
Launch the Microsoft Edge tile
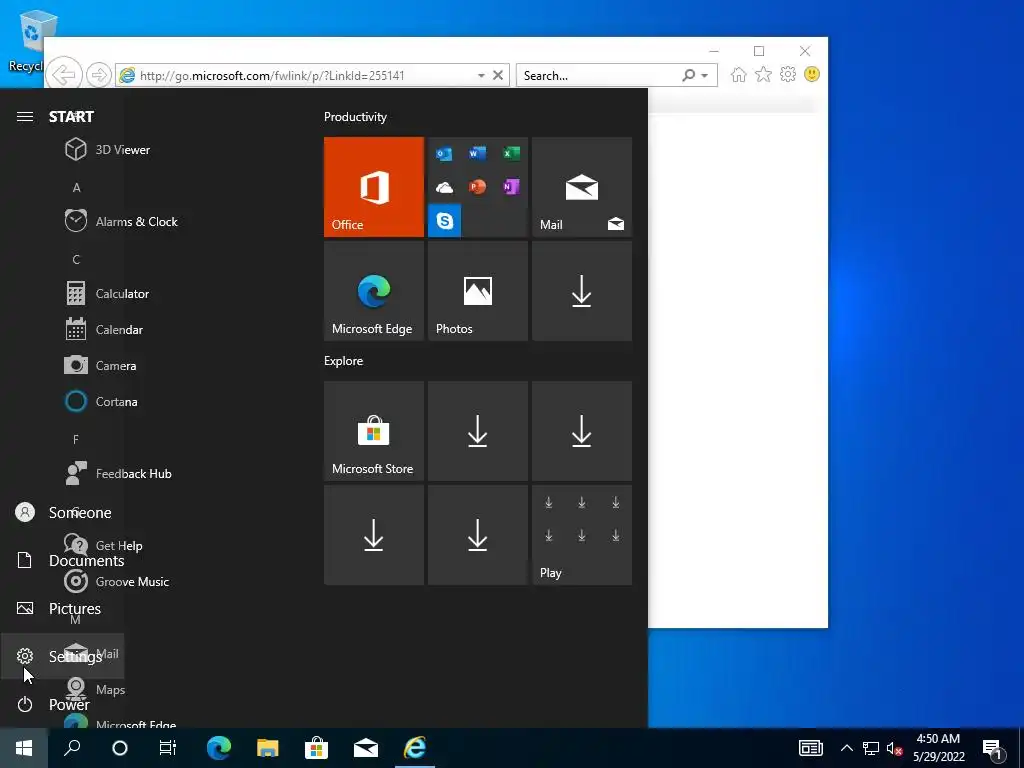coord(374,291)
